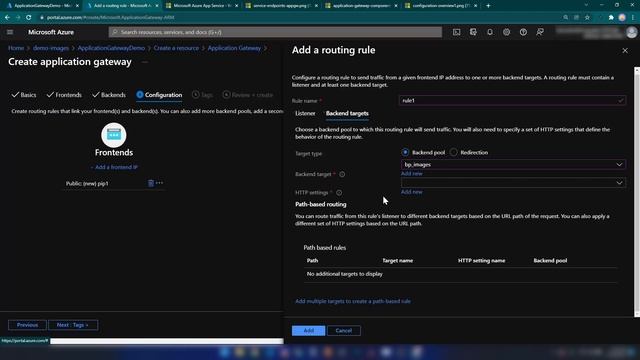Switch to the Microsoft Azure App Service browser tab

coord(202,6)
